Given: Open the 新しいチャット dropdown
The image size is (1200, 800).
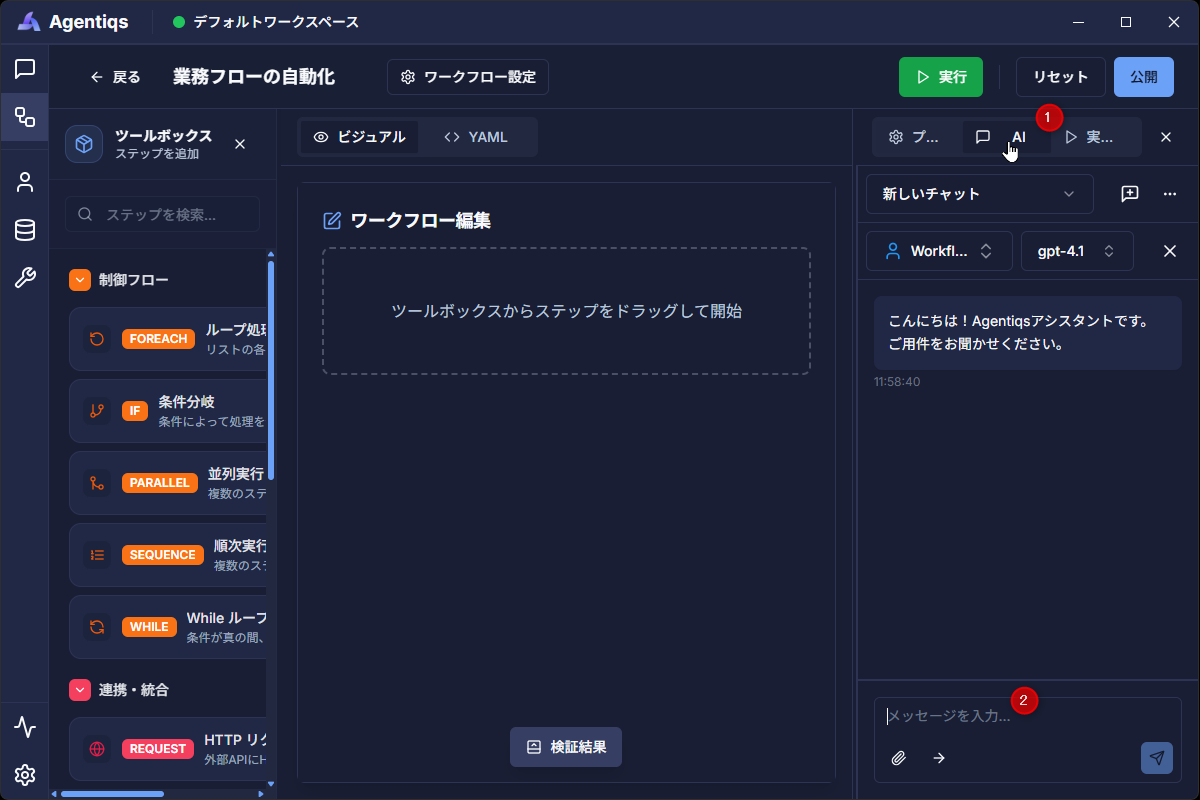Looking at the screenshot, I should (979, 194).
